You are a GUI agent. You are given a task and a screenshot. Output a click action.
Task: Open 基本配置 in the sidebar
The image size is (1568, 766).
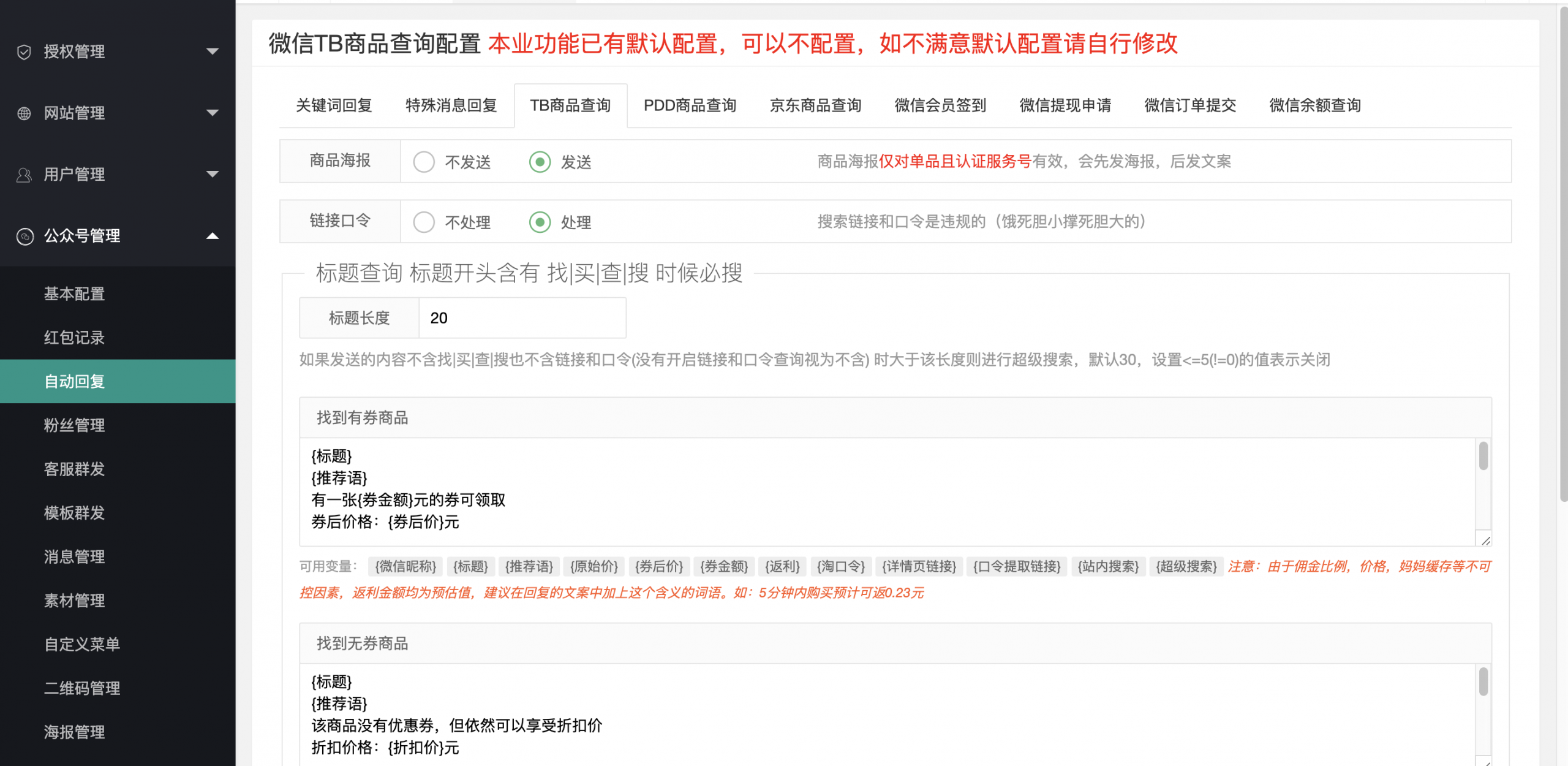pos(118,294)
